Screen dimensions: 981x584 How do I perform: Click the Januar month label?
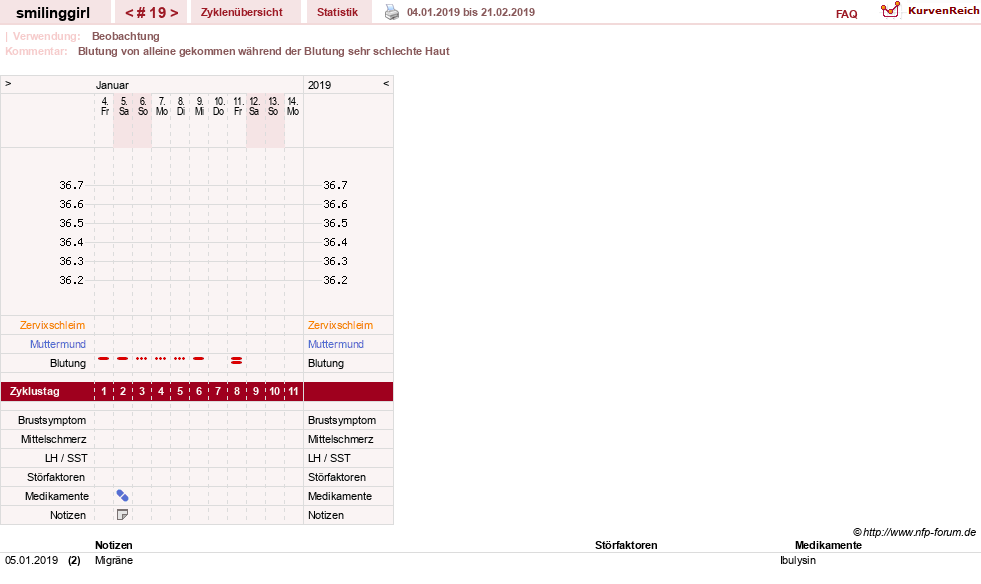[x=112, y=85]
